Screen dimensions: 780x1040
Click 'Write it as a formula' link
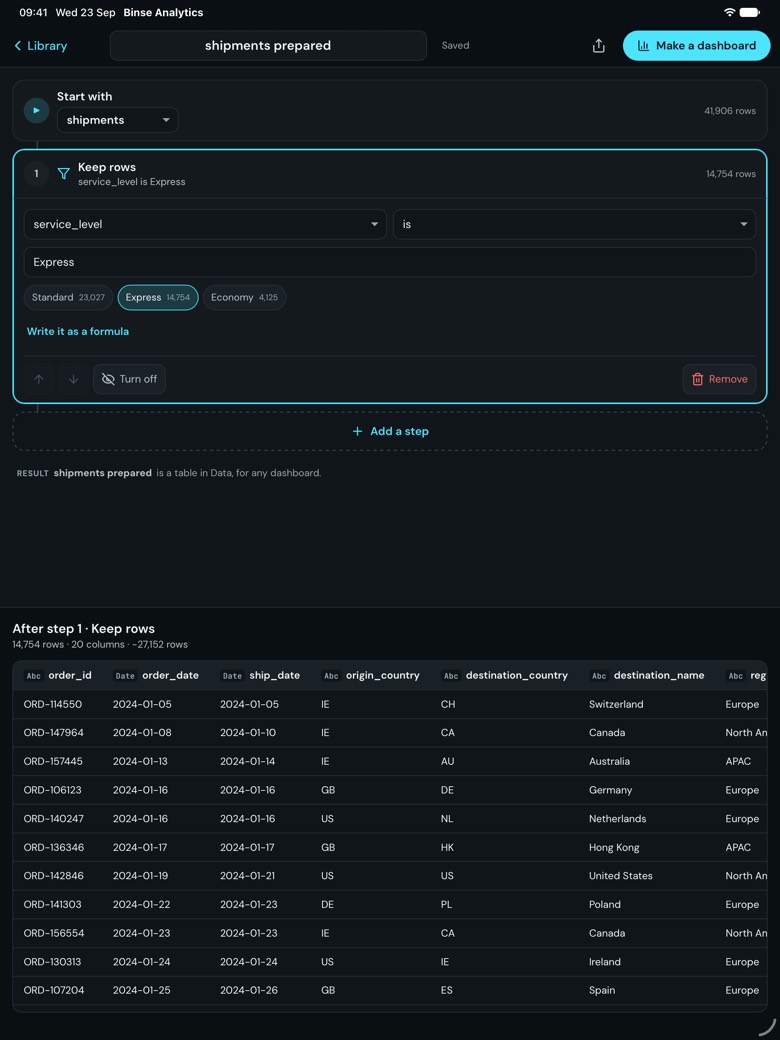pos(78,331)
